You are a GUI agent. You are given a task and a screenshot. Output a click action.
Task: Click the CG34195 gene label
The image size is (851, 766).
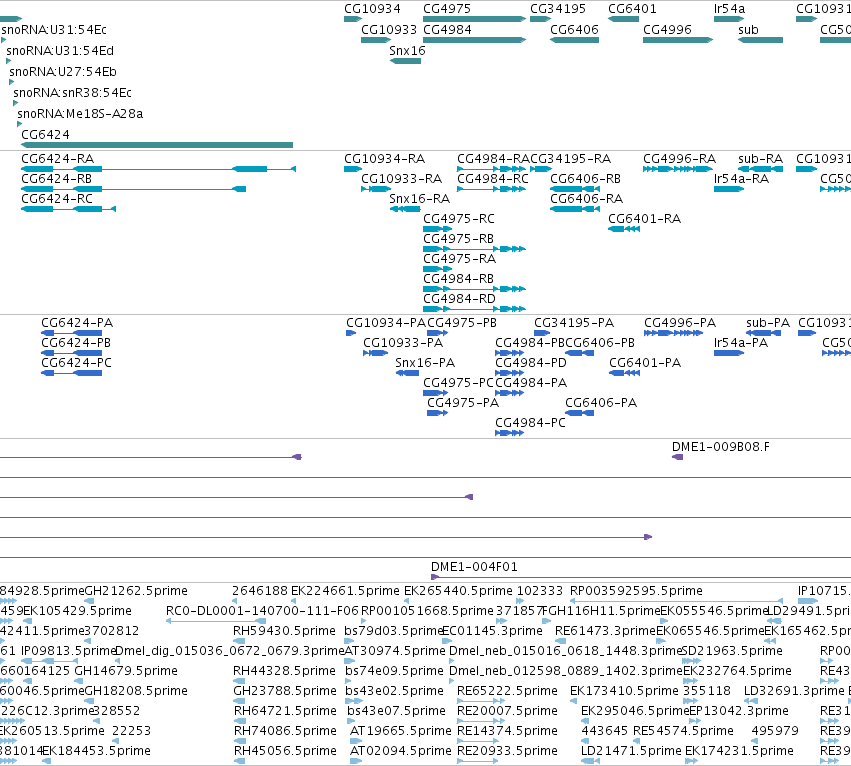coord(558,9)
